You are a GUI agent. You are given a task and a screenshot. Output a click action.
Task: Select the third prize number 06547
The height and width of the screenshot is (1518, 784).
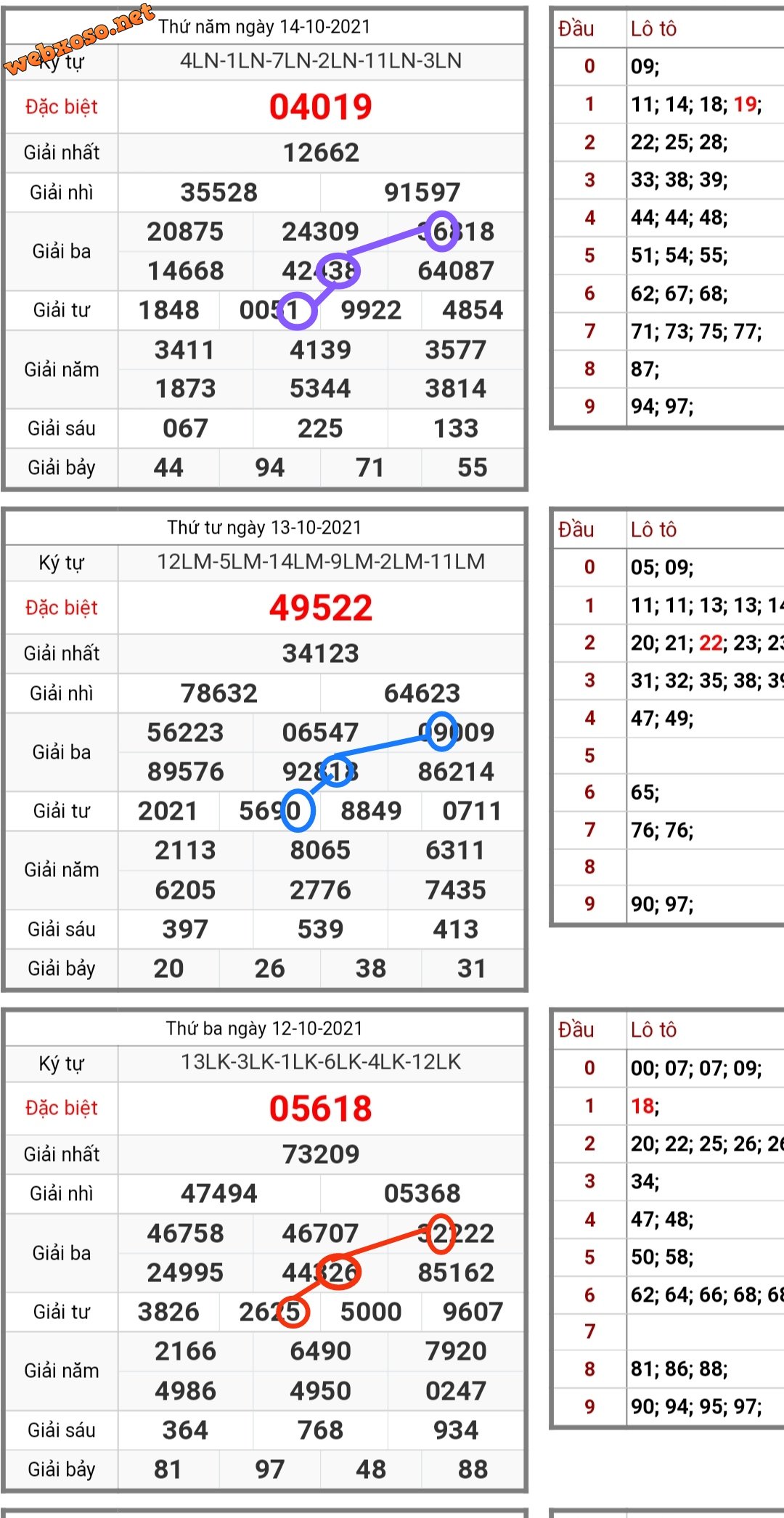coord(321,733)
